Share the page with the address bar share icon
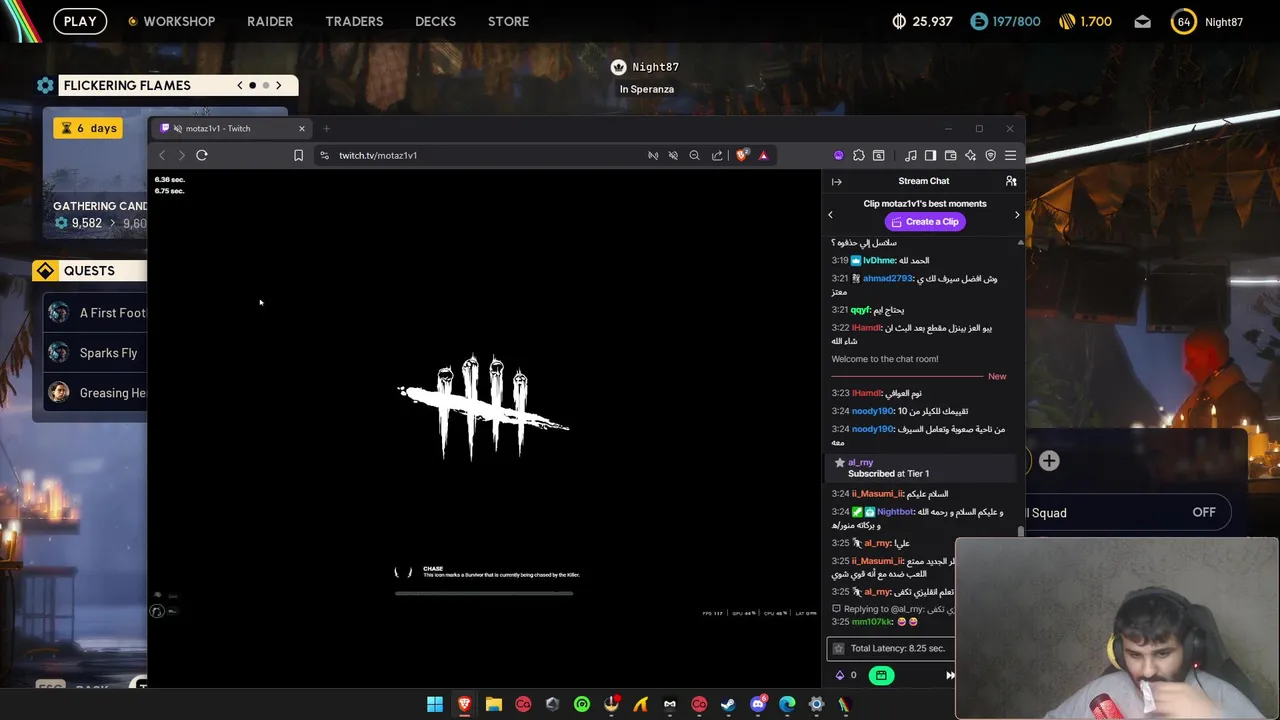Viewport: 1280px width, 720px height. pos(717,155)
